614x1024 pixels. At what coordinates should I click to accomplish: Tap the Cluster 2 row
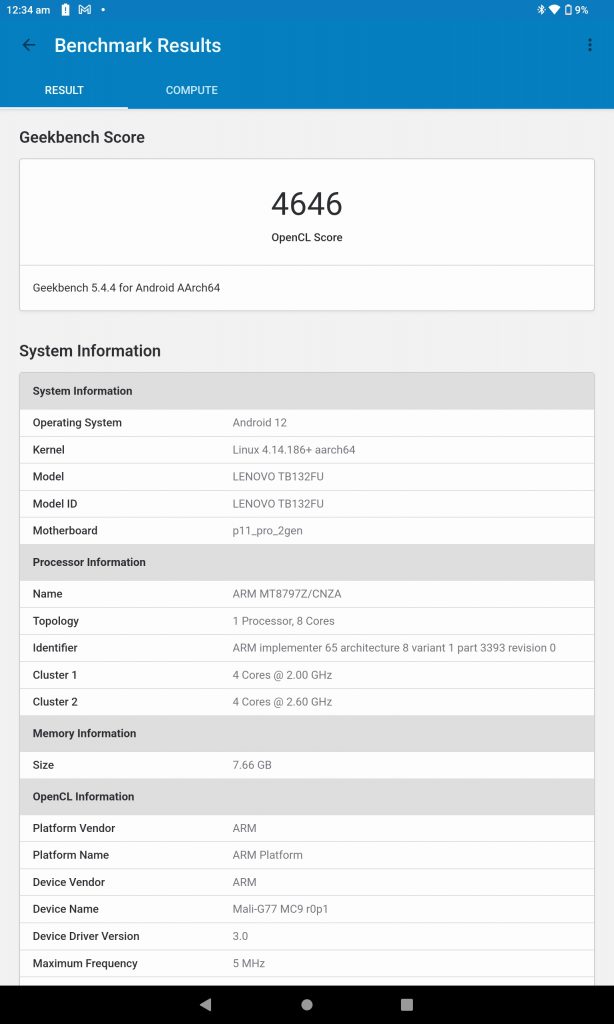(x=306, y=702)
